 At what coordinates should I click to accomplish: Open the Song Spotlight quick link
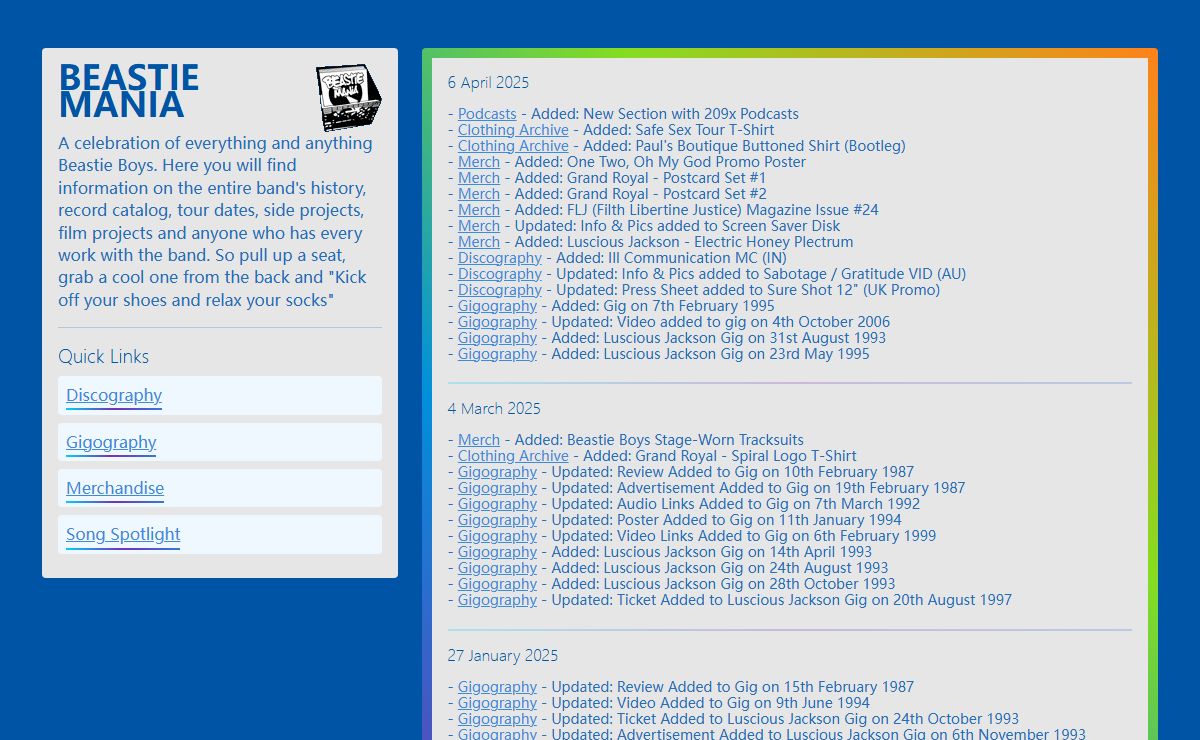pyautogui.click(x=123, y=534)
